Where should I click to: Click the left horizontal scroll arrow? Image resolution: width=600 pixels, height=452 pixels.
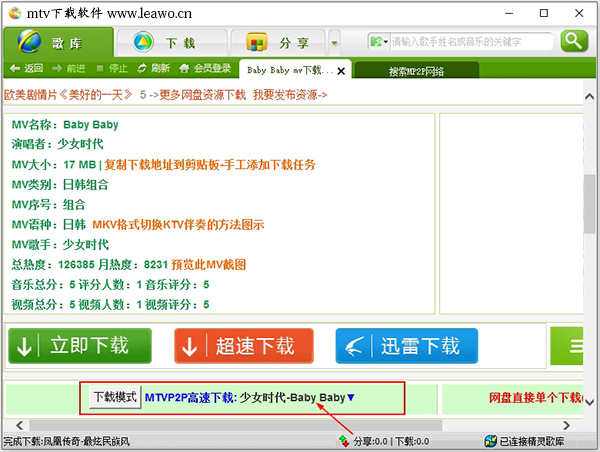pyautogui.click(x=20, y=425)
